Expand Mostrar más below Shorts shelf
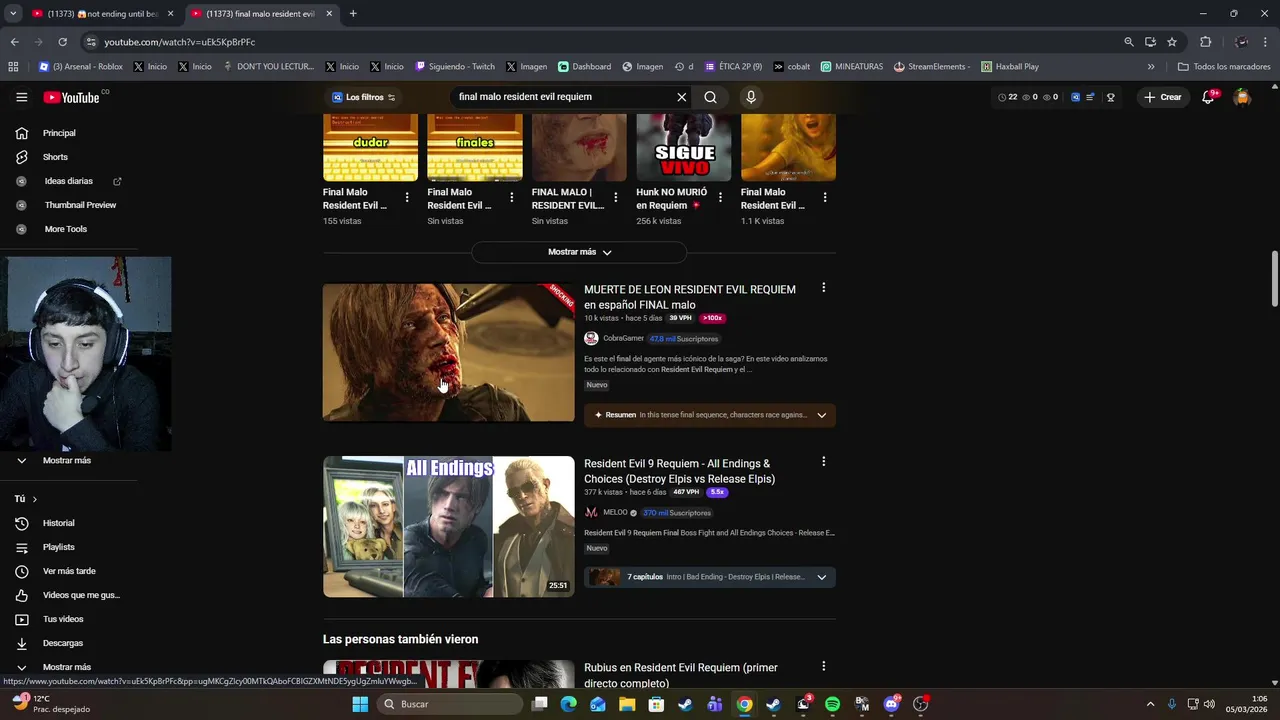Viewport: 1280px width, 720px height. click(x=579, y=252)
